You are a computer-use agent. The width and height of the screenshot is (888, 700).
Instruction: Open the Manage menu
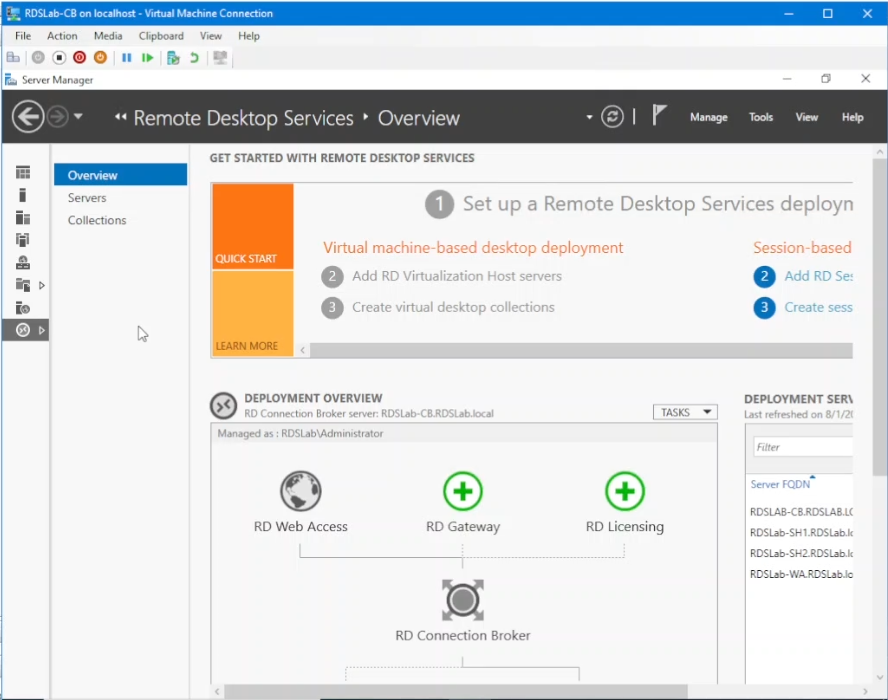coord(708,117)
